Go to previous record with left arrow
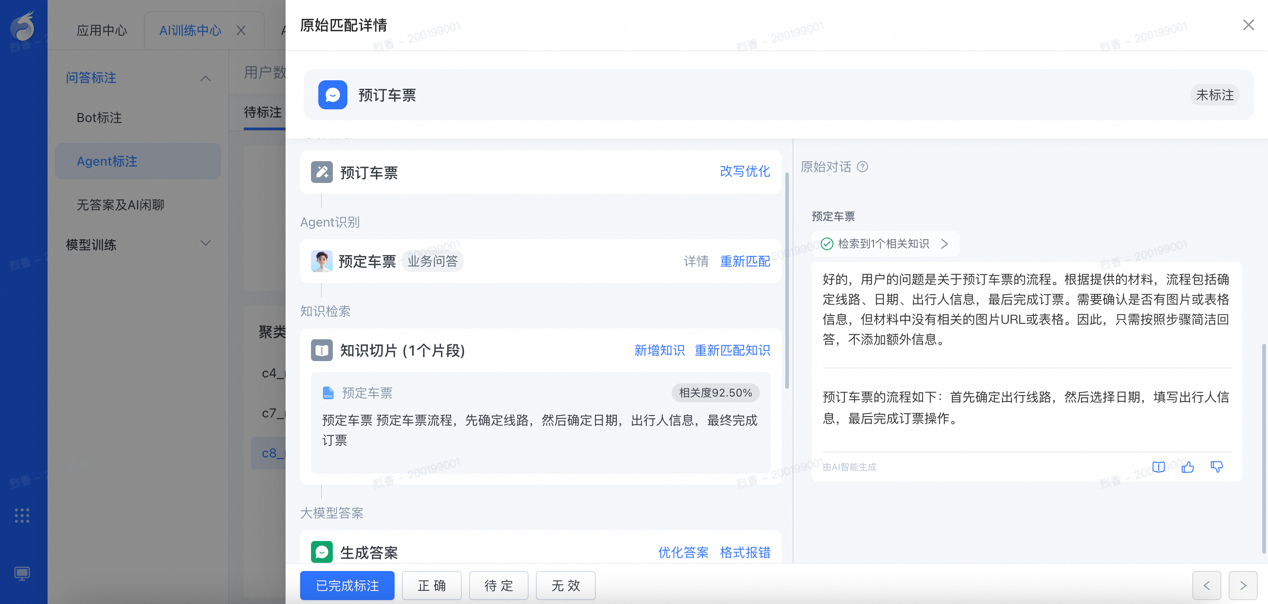Viewport: 1268px width, 604px height. click(x=1207, y=586)
